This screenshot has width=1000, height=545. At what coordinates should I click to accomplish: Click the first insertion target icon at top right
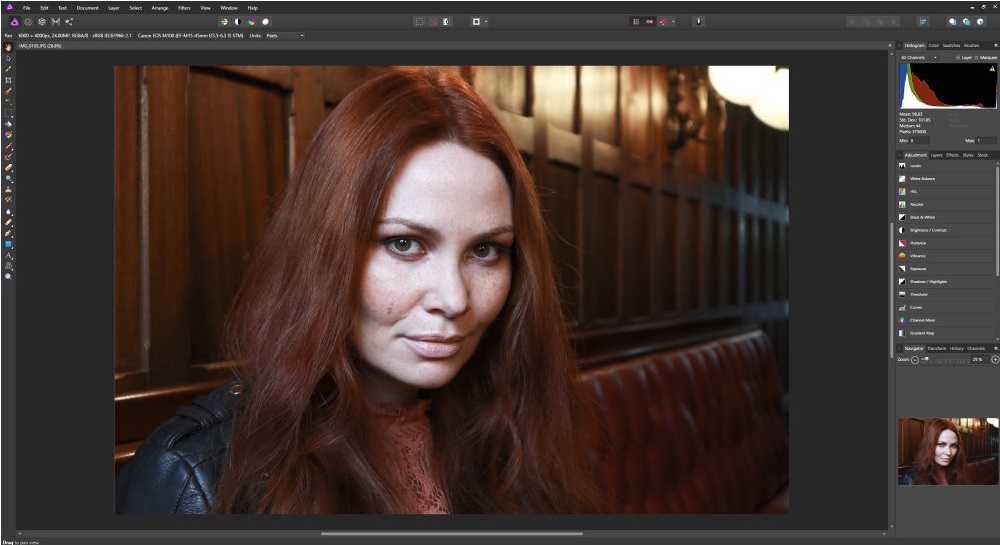coord(952,22)
